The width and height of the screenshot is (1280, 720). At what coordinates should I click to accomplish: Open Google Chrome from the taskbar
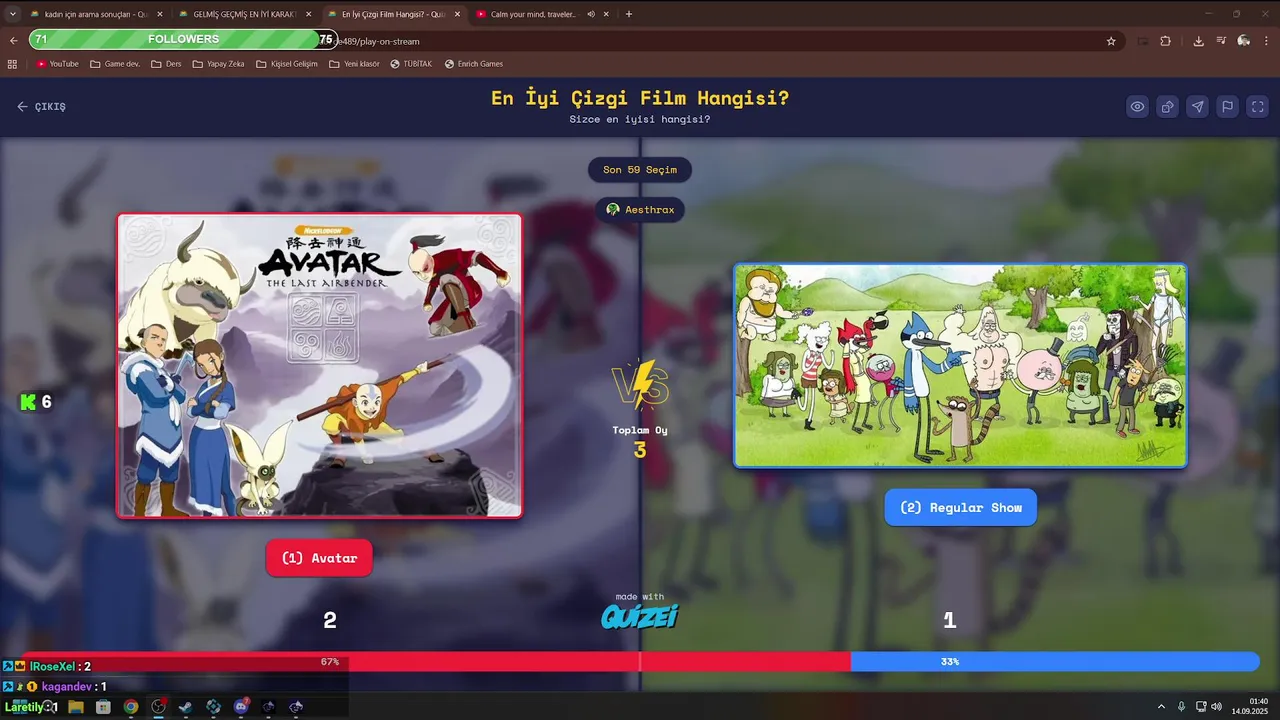[x=131, y=707]
